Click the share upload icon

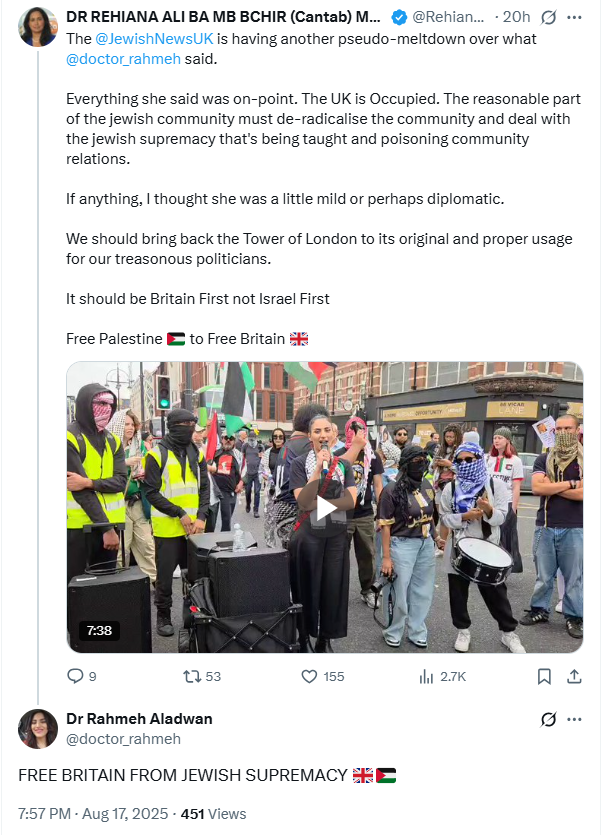tap(574, 676)
